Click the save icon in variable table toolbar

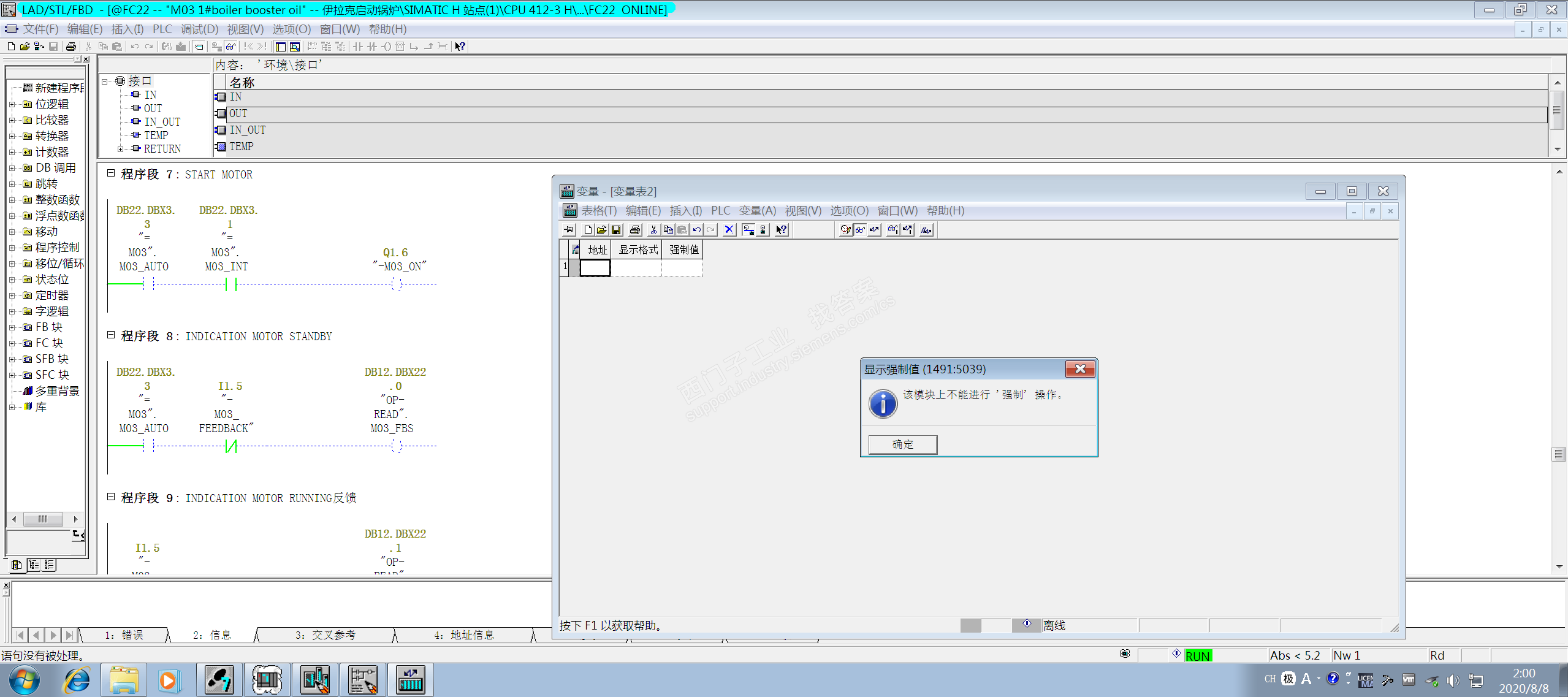617,230
